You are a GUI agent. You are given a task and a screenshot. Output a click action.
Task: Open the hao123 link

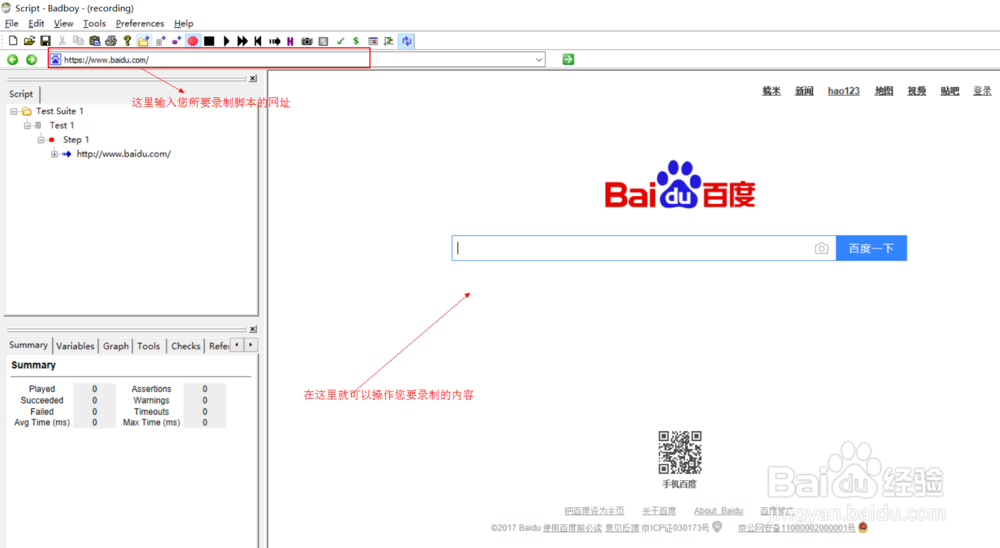point(844,91)
